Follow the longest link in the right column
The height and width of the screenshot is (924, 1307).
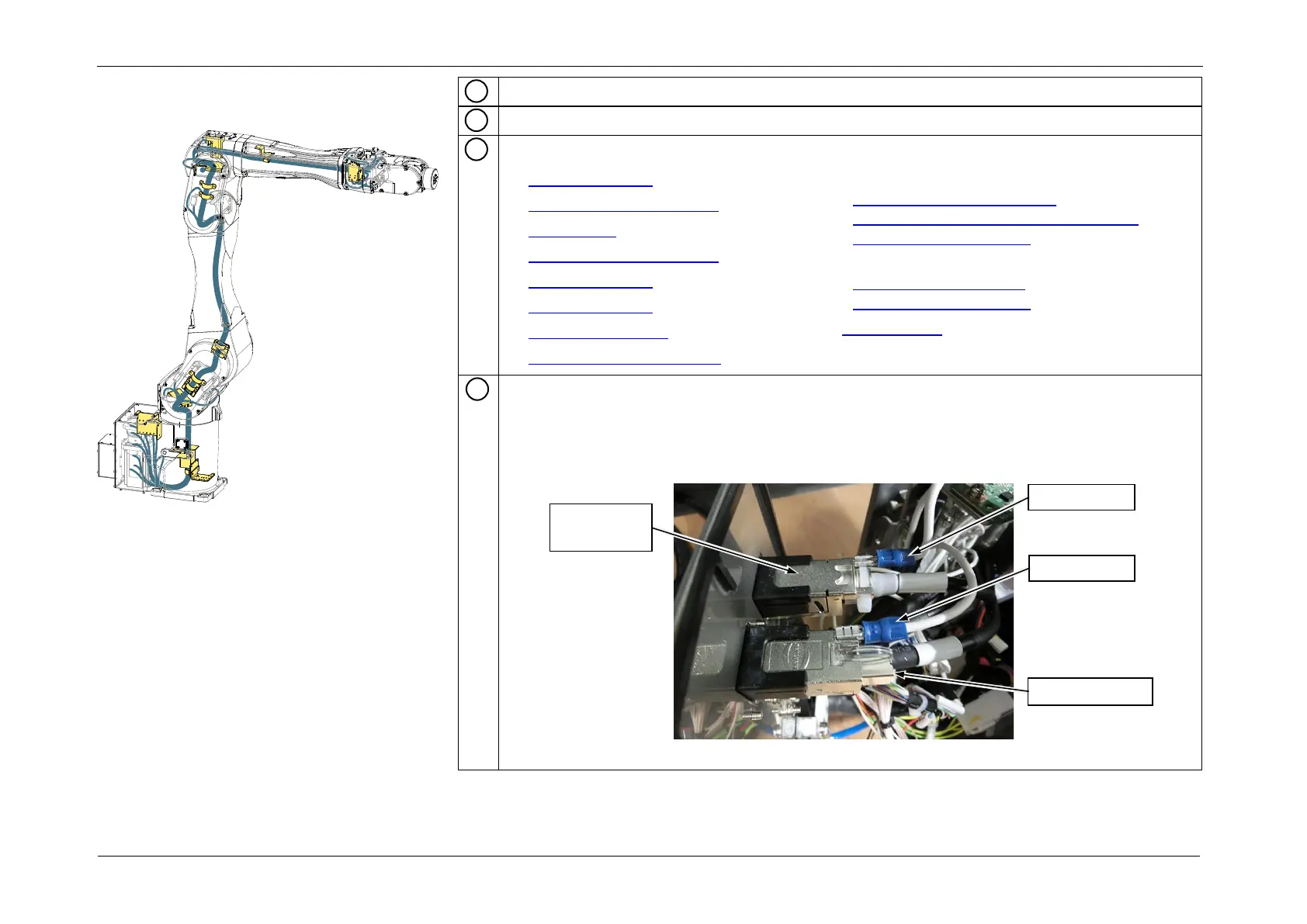[995, 224]
